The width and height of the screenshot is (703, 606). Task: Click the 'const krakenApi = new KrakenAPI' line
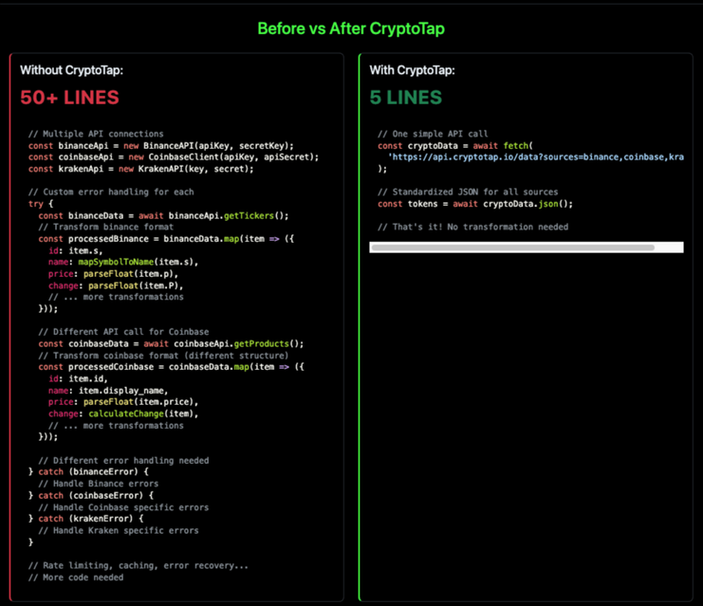point(141,169)
